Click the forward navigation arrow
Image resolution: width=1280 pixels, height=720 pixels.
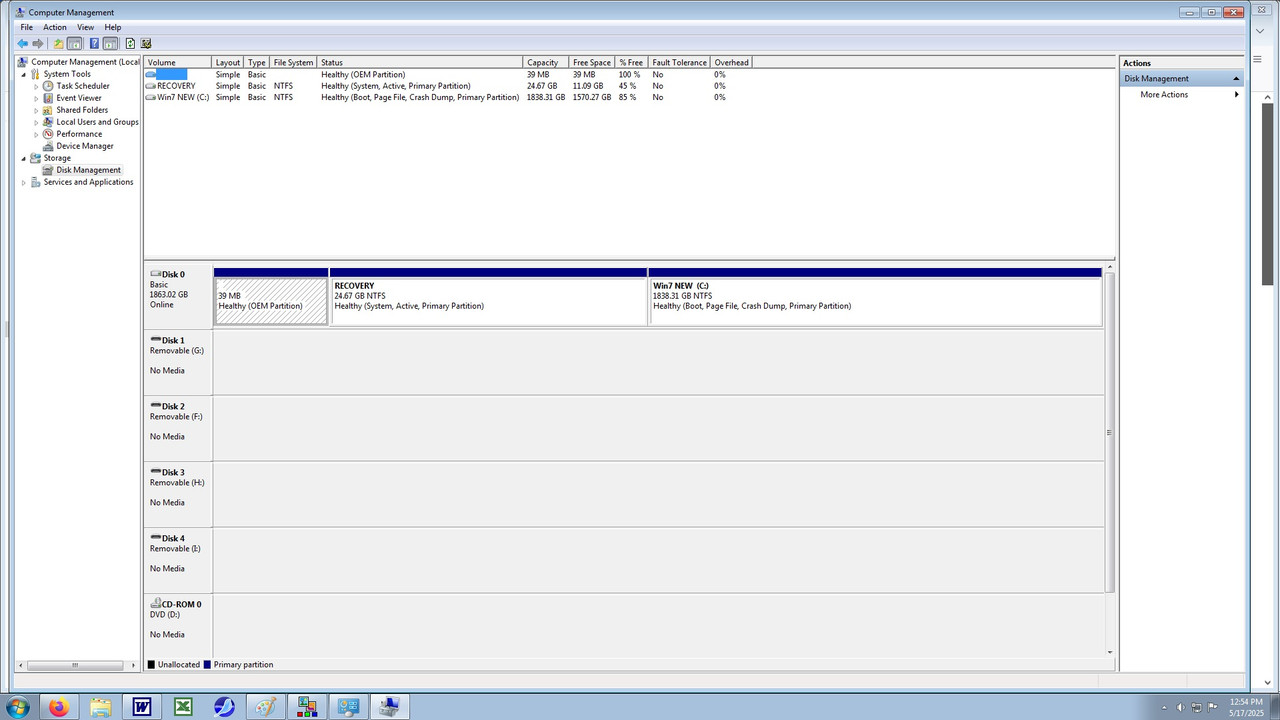click(x=37, y=43)
